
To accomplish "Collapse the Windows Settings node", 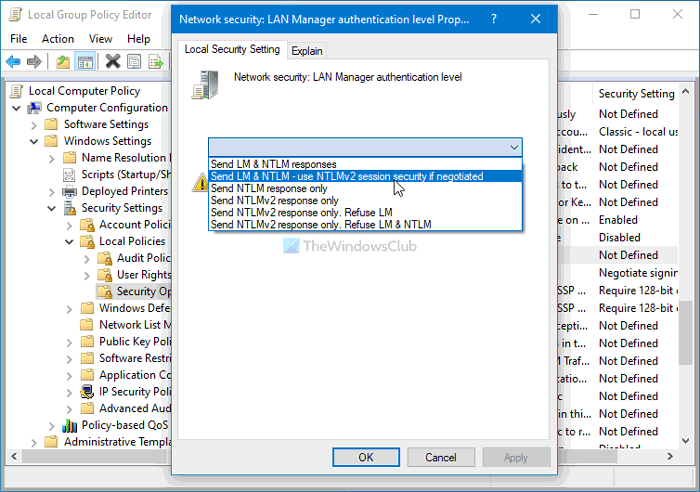I will click(34, 142).
